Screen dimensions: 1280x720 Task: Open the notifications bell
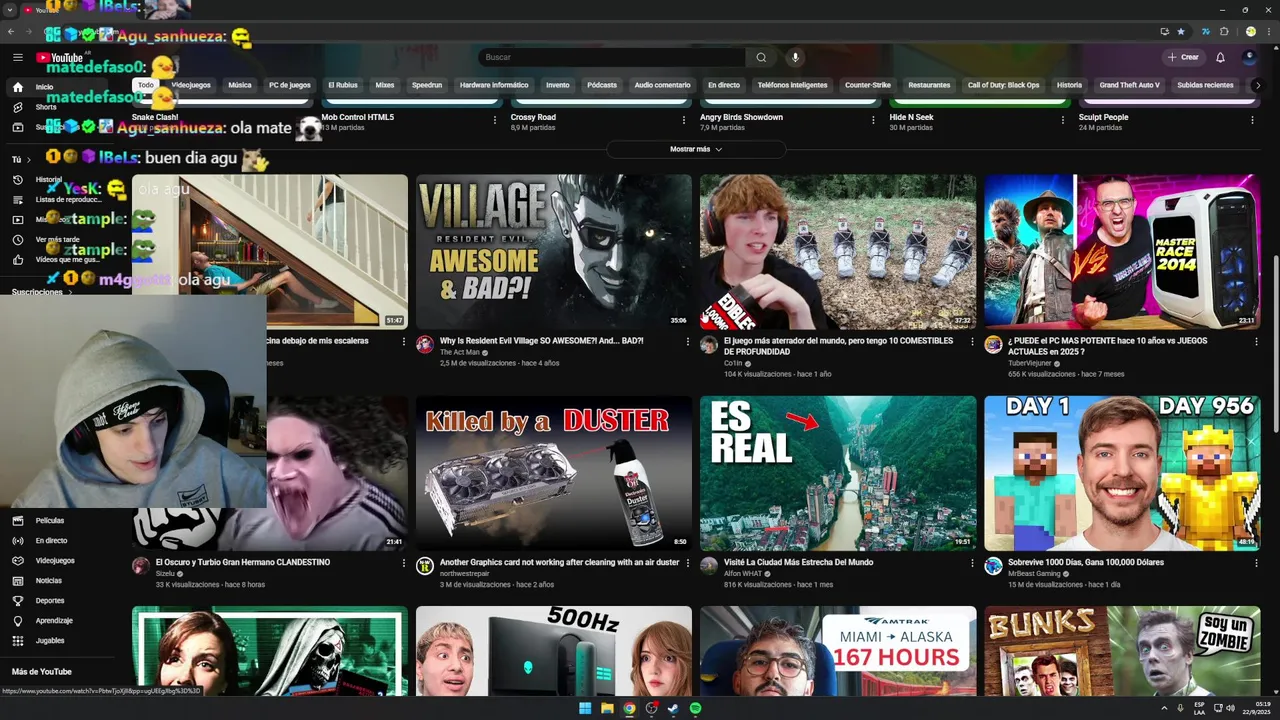pos(1220,57)
